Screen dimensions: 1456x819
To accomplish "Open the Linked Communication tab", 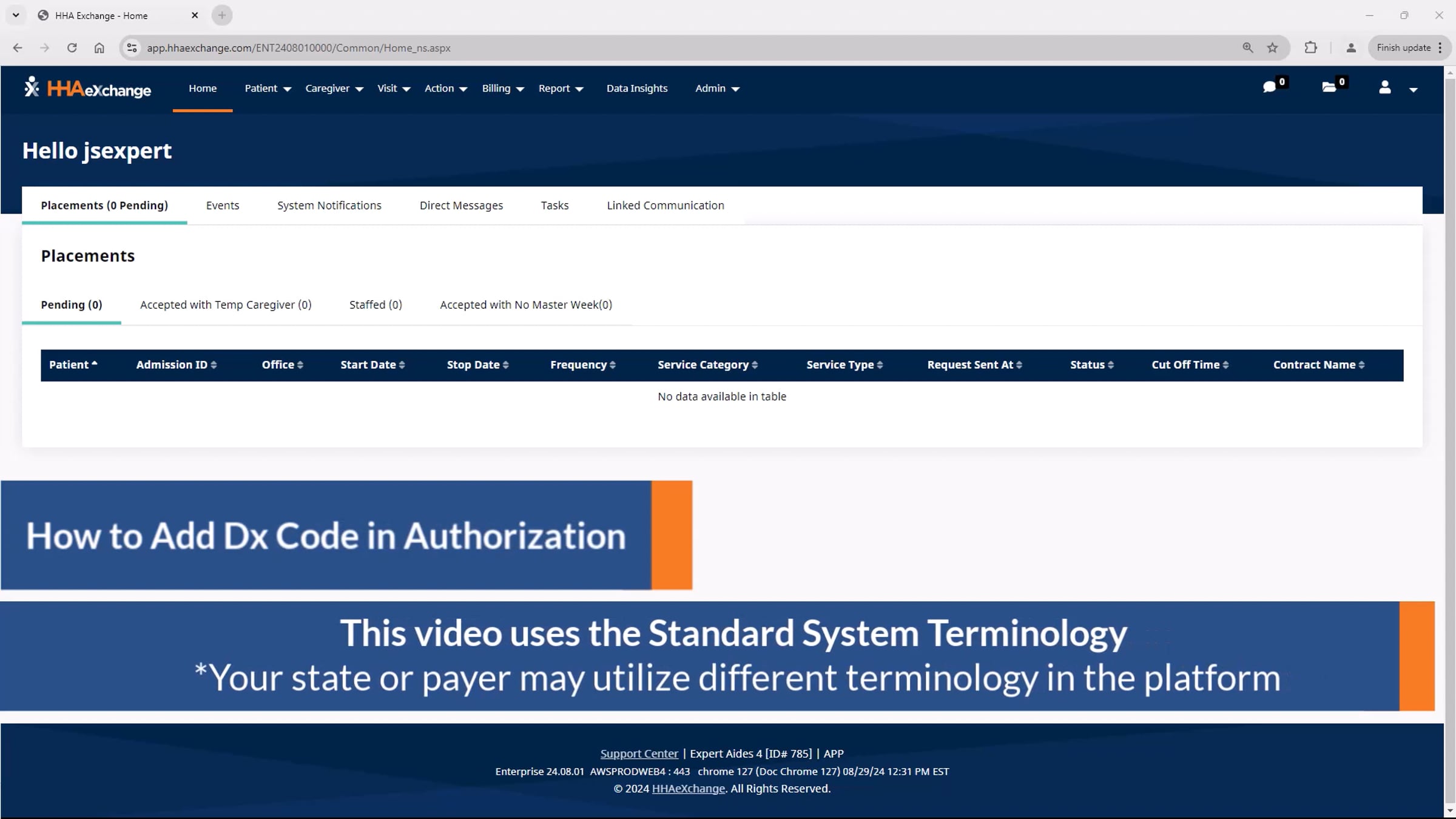I will coord(666,206).
